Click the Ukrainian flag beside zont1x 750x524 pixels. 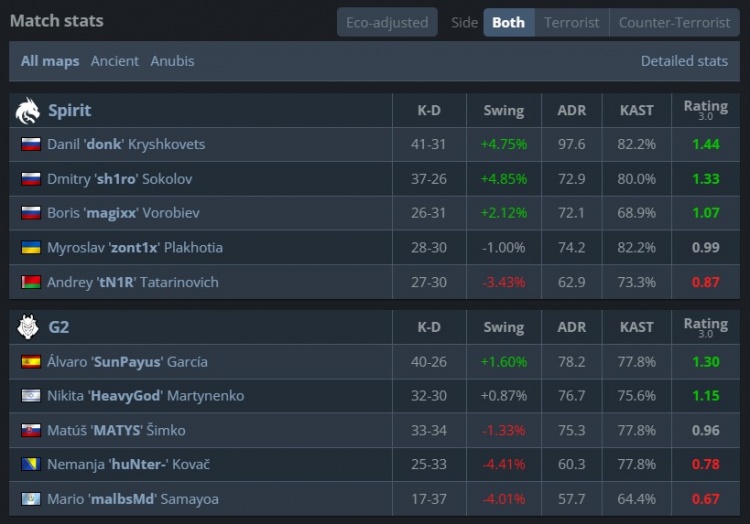30,248
